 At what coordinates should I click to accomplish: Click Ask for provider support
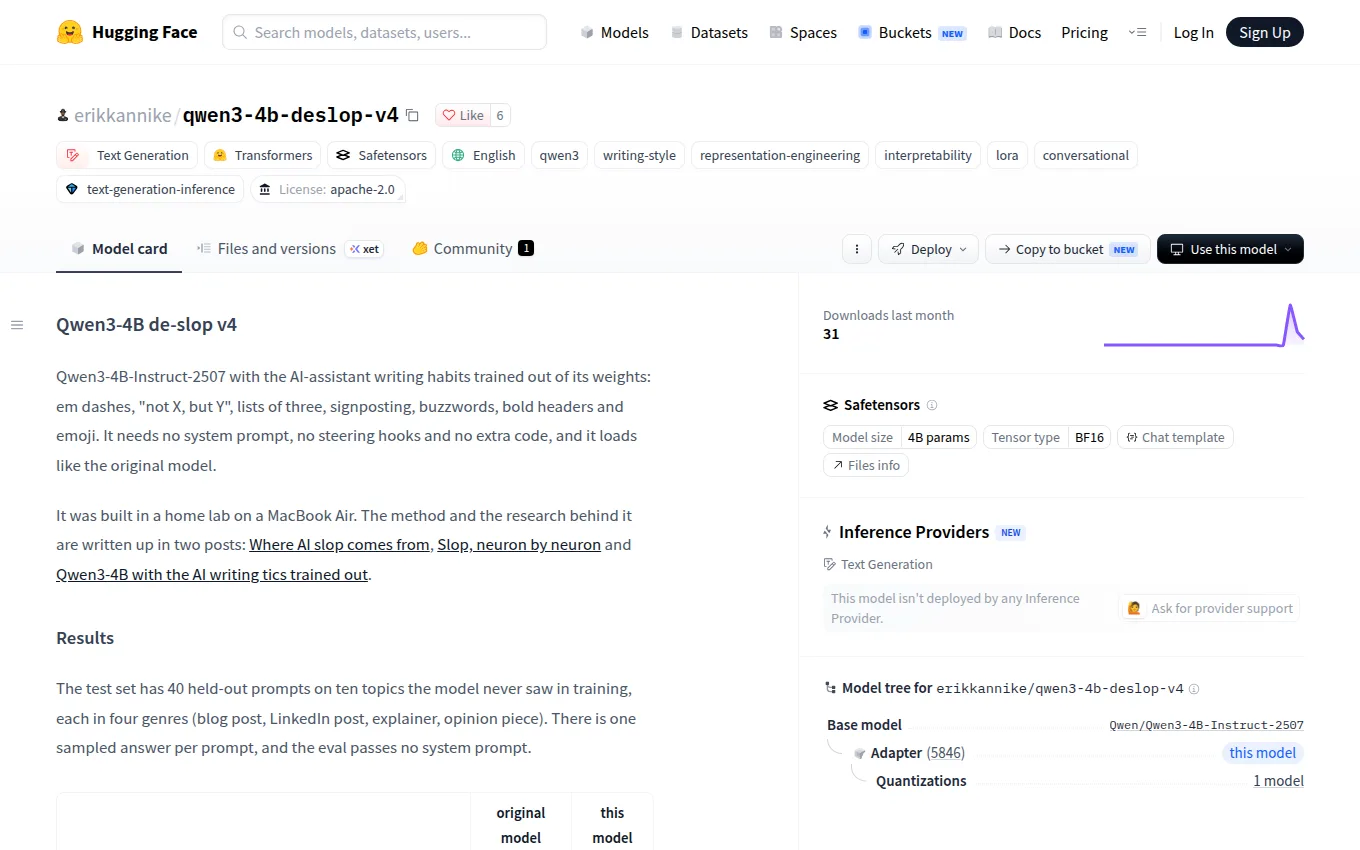[x=1210, y=608]
